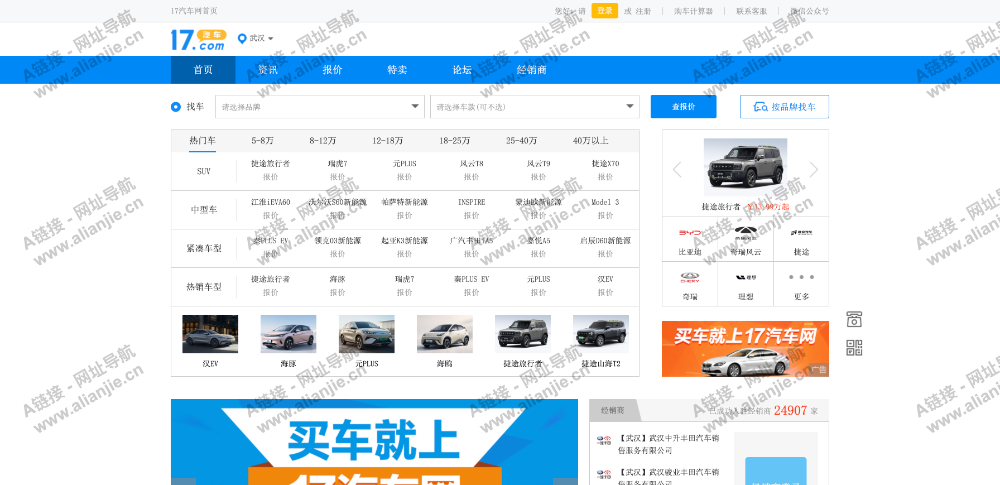Select the 25-40万 price tab
The width and height of the screenshot is (1000, 485).
522,140
